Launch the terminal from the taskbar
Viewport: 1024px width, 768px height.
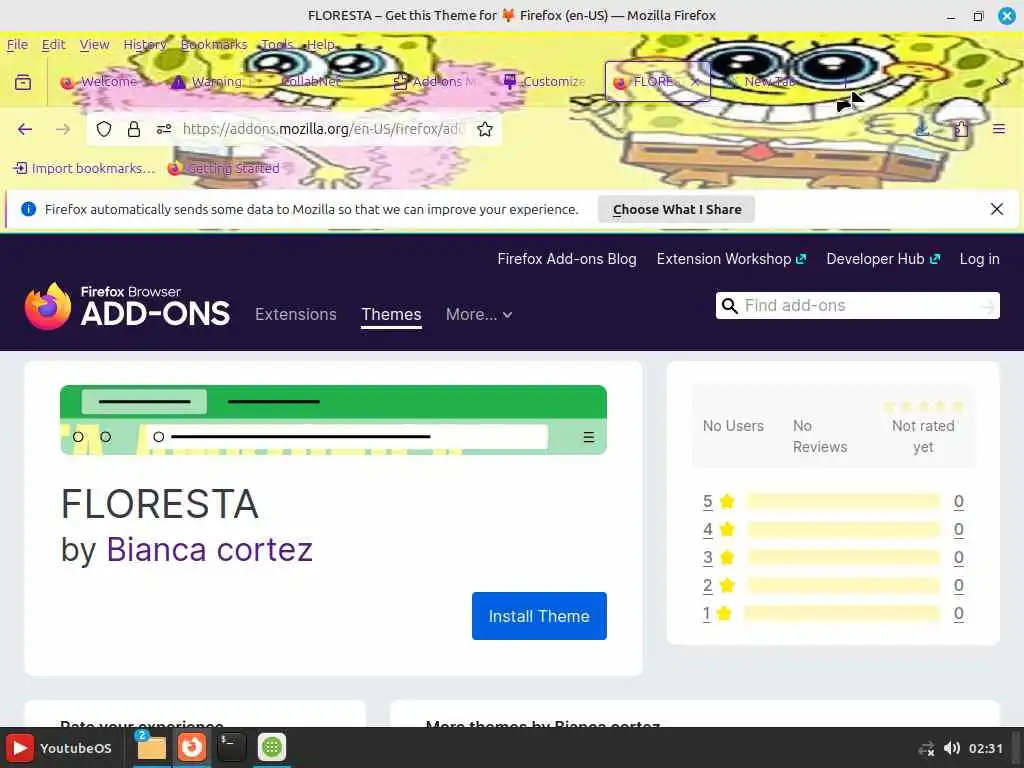pyautogui.click(x=231, y=748)
